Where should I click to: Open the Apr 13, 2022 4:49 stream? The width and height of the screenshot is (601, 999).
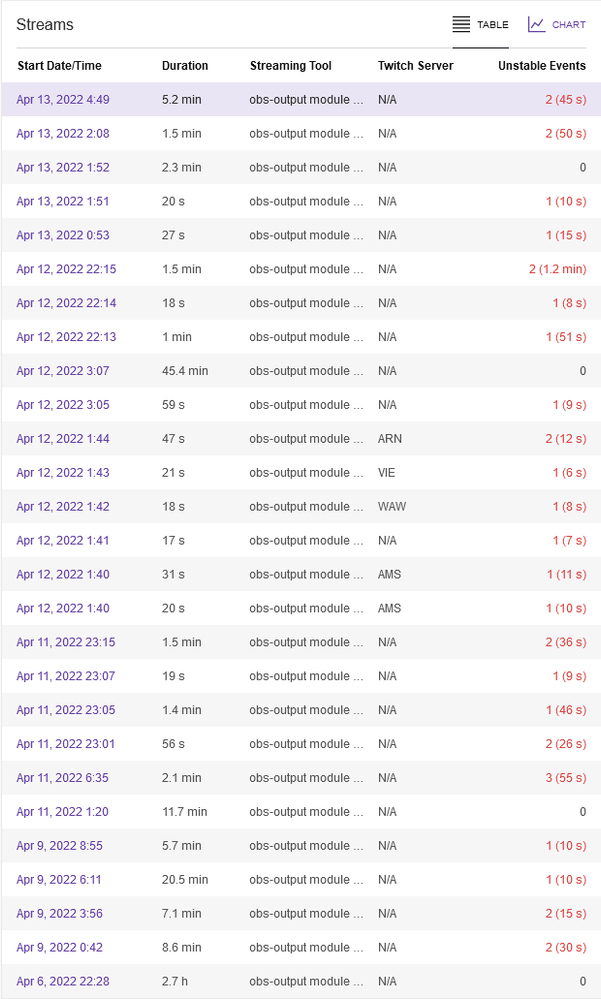63,100
